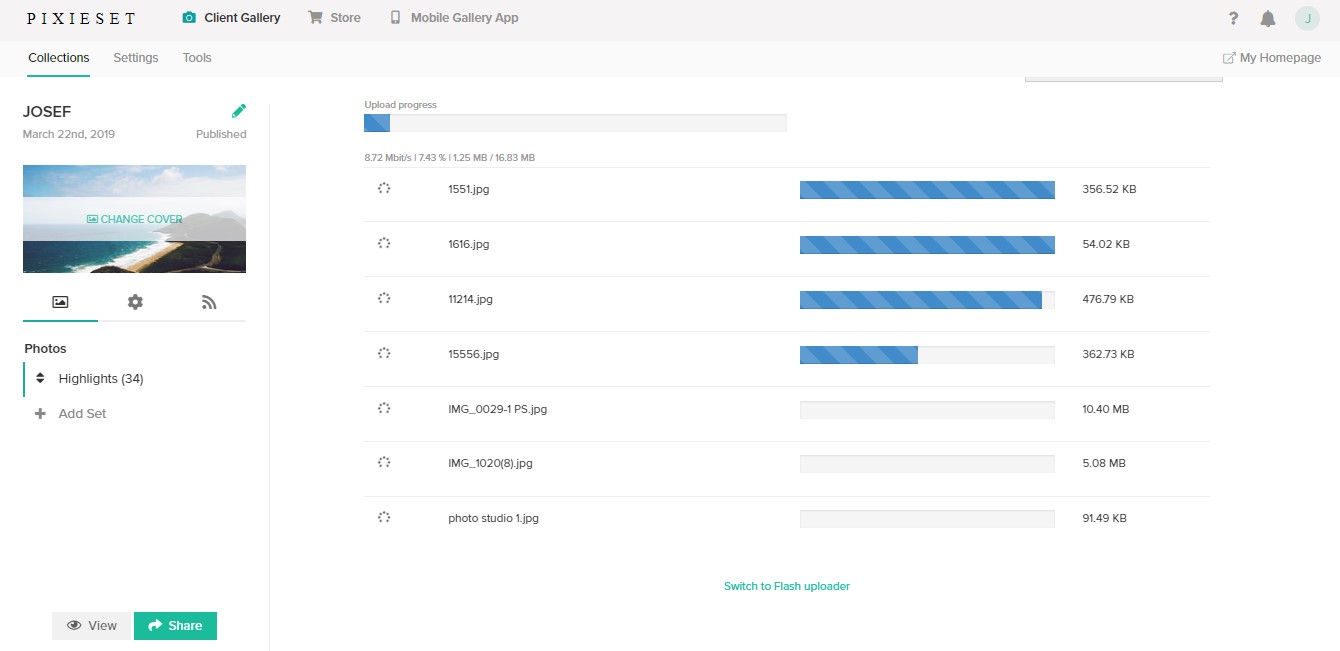The height and width of the screenshot is (651, 1340).
Task: Select the photos image tab icon
Action: pos(60,302)
